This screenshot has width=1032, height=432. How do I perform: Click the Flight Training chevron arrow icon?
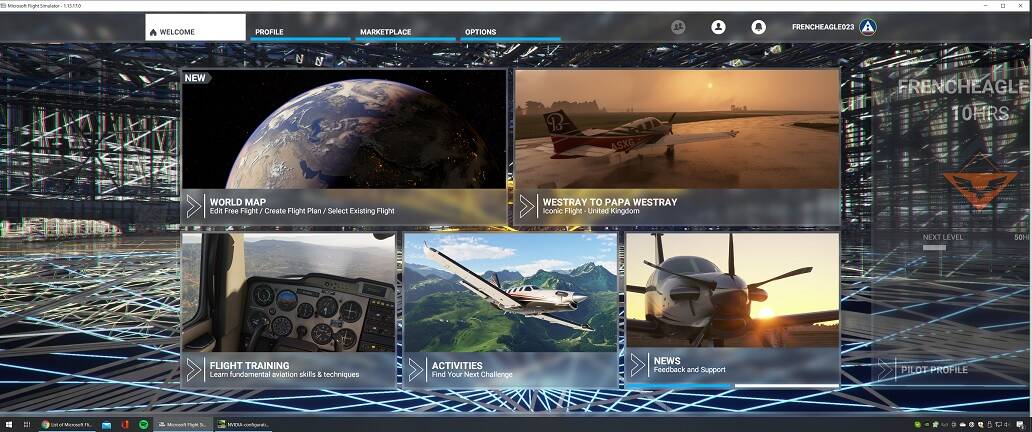coord(194,370)
